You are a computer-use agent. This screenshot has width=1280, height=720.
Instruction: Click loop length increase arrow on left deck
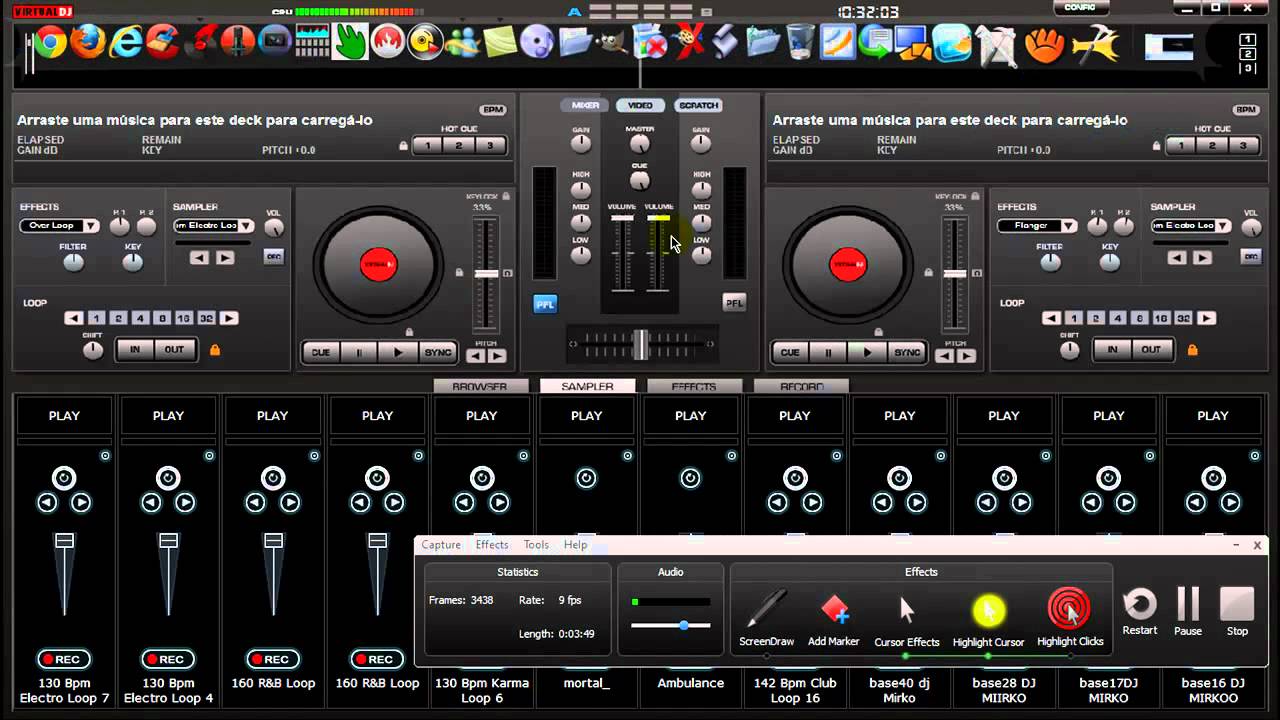pyautogui.click(x=229, y=318)
